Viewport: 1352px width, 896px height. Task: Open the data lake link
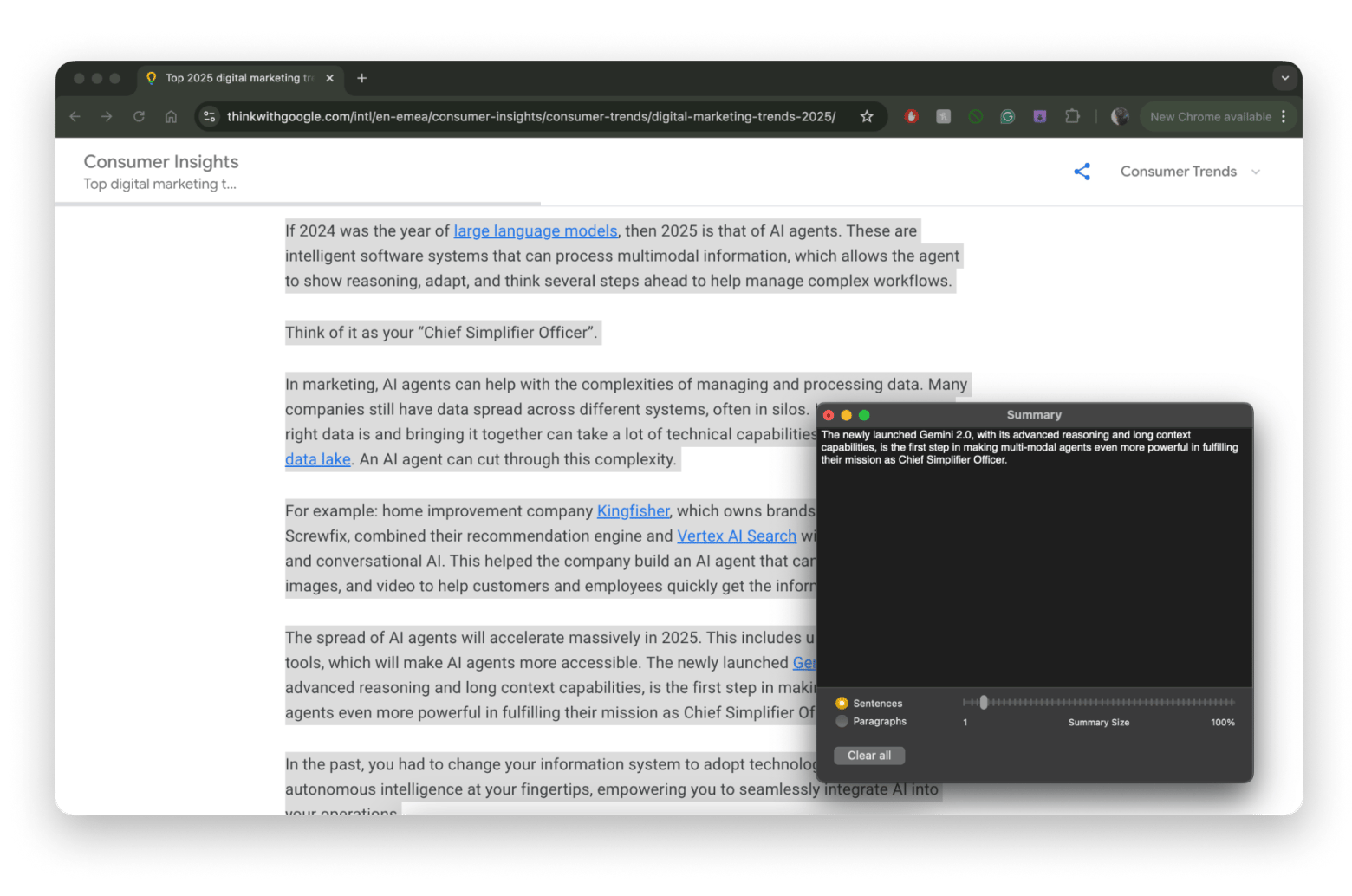click(x=318, y=459)
